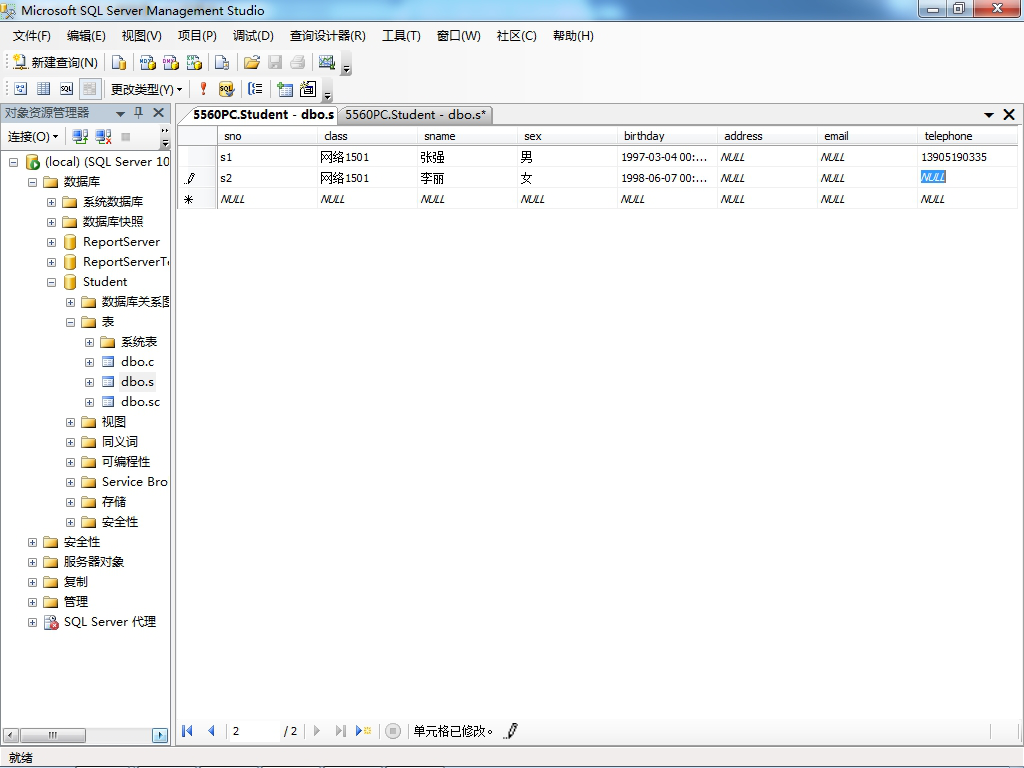Switch to the 5560PC.Student - dbo.s* tab

pyautogui.click(x=415, y=115)
